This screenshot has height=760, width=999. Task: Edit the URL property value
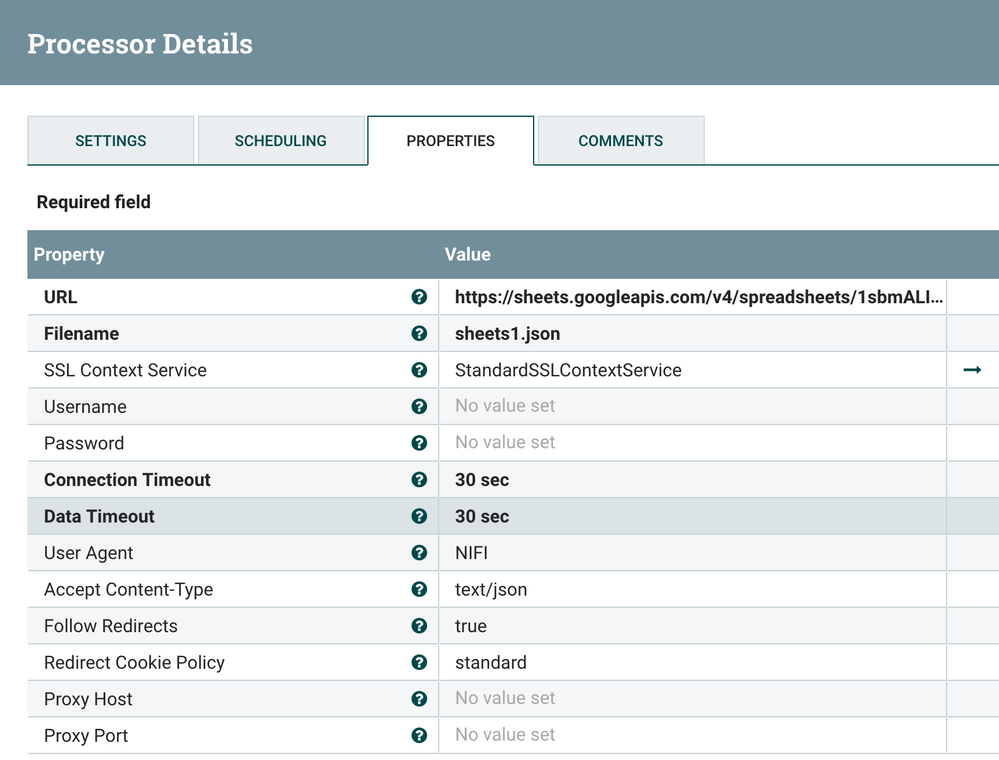(x=692, y=297)
